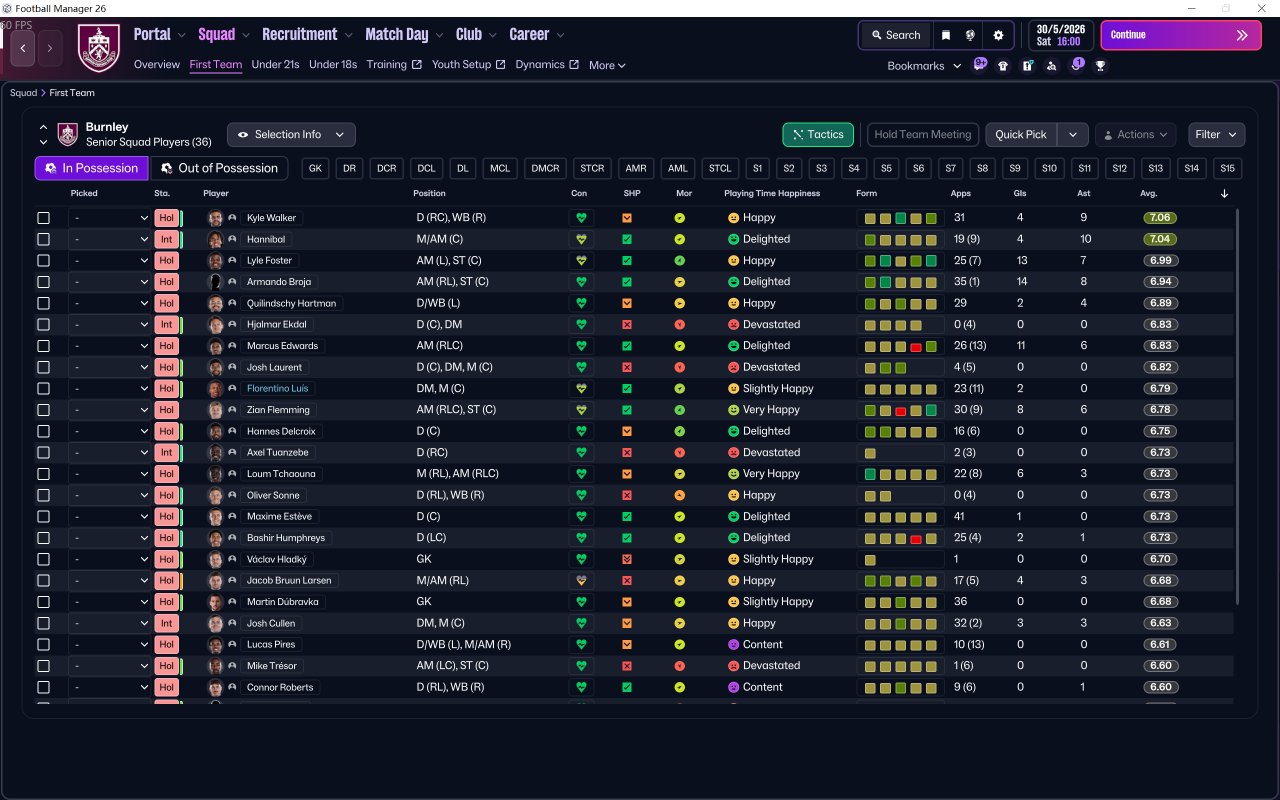This screenshot has height=800, width=1280.
Task: Click Kyle Walker's 7.06 average rating badge
Action: [1160, 218]
